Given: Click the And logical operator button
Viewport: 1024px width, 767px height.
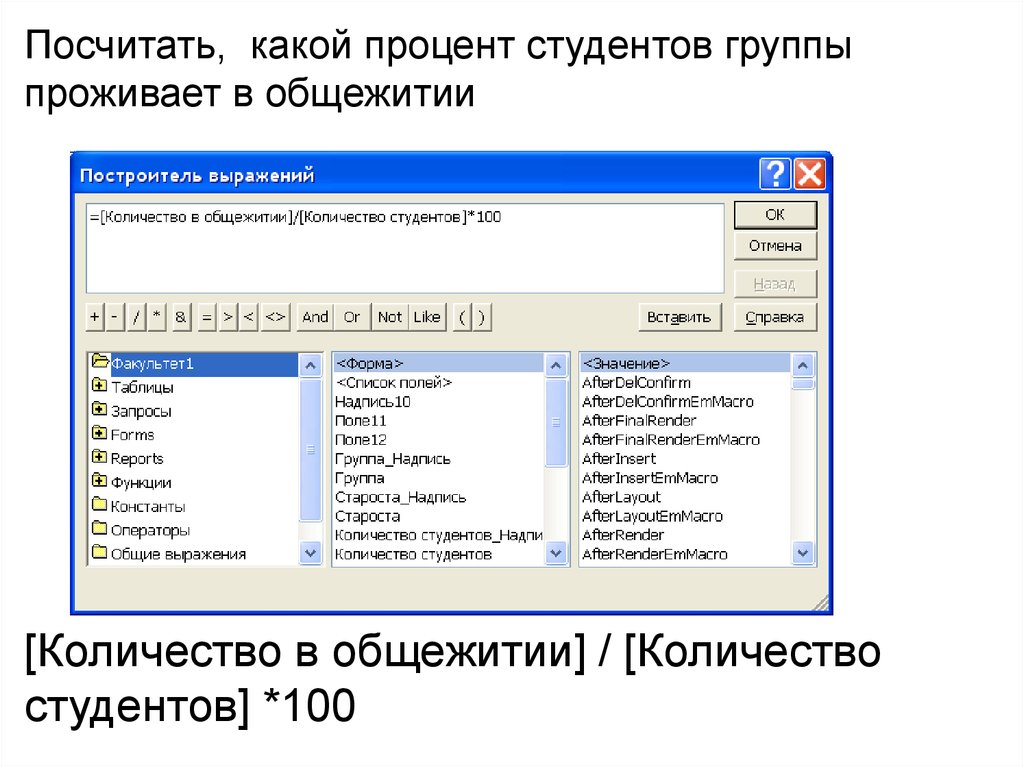Looking at the screenshot, I should click(315, 317).
